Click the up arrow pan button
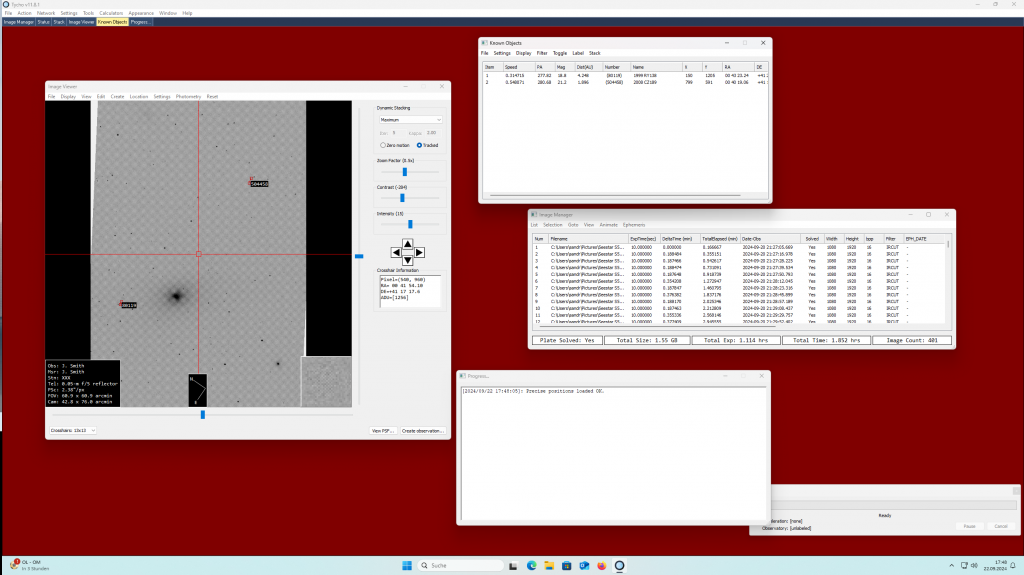Viewport: 1024px width, 575px height. (406, 241)
